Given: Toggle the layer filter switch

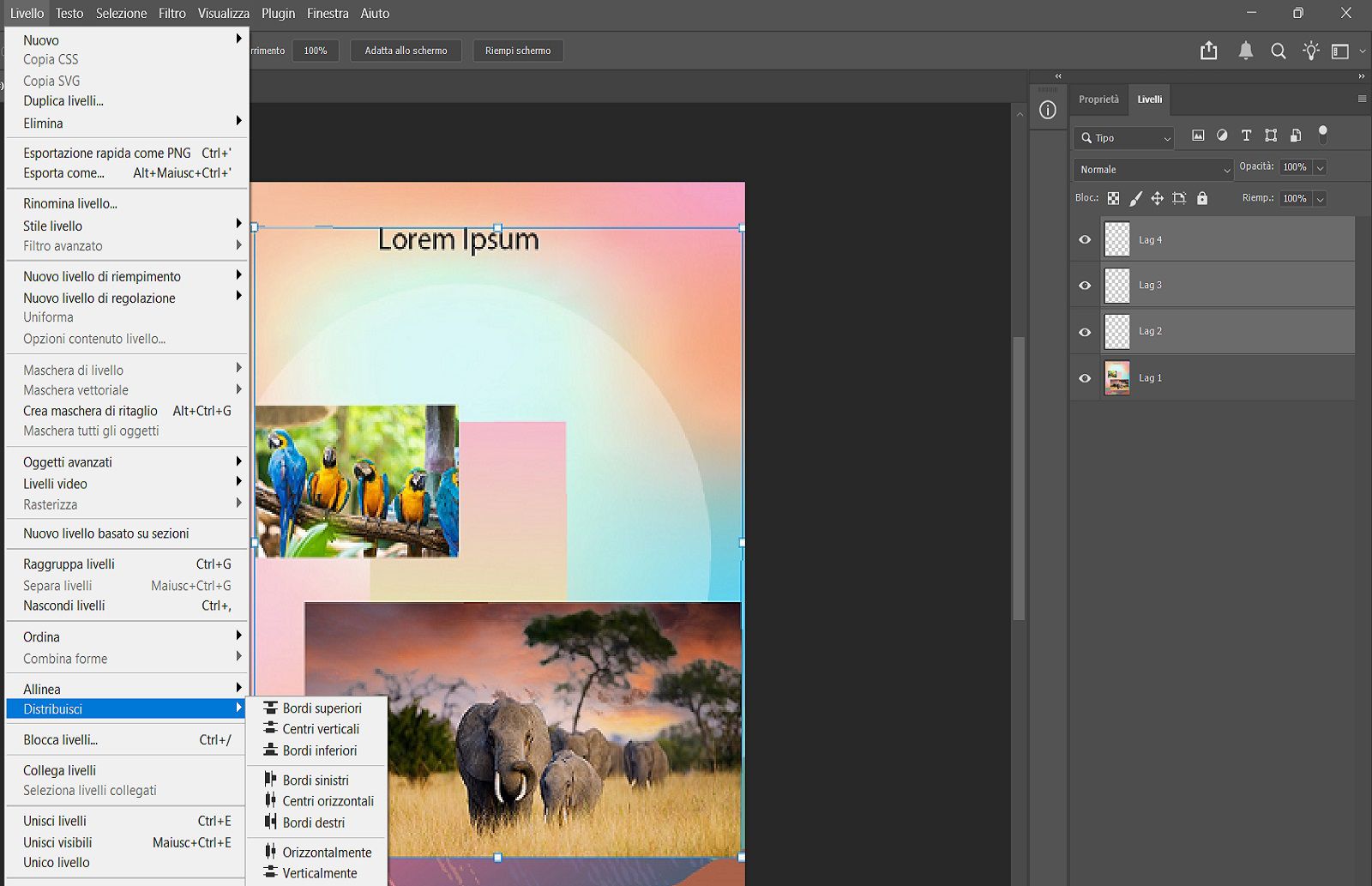Looking at the screenshot, I should coord(1322,135).
